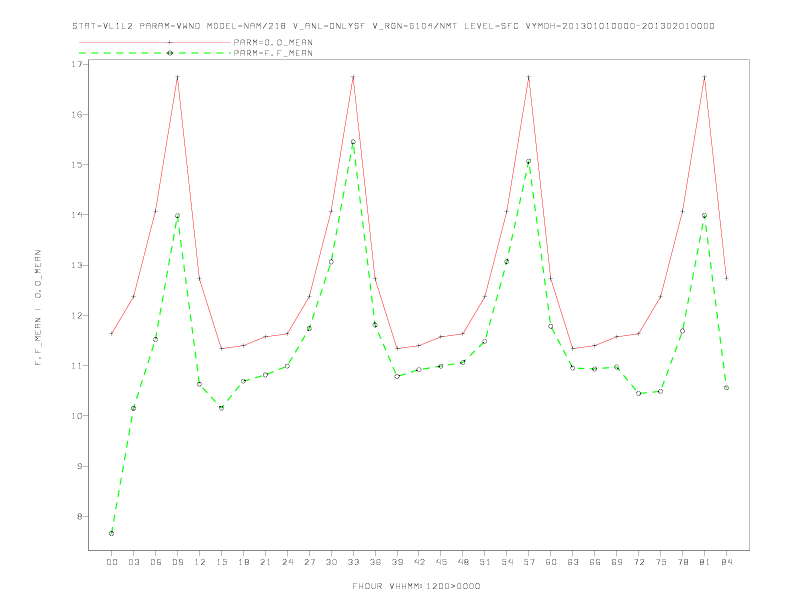Click x-axis forecast hour label 00
Viewport: 792px width, 612px height.
(x=112, y=562)
